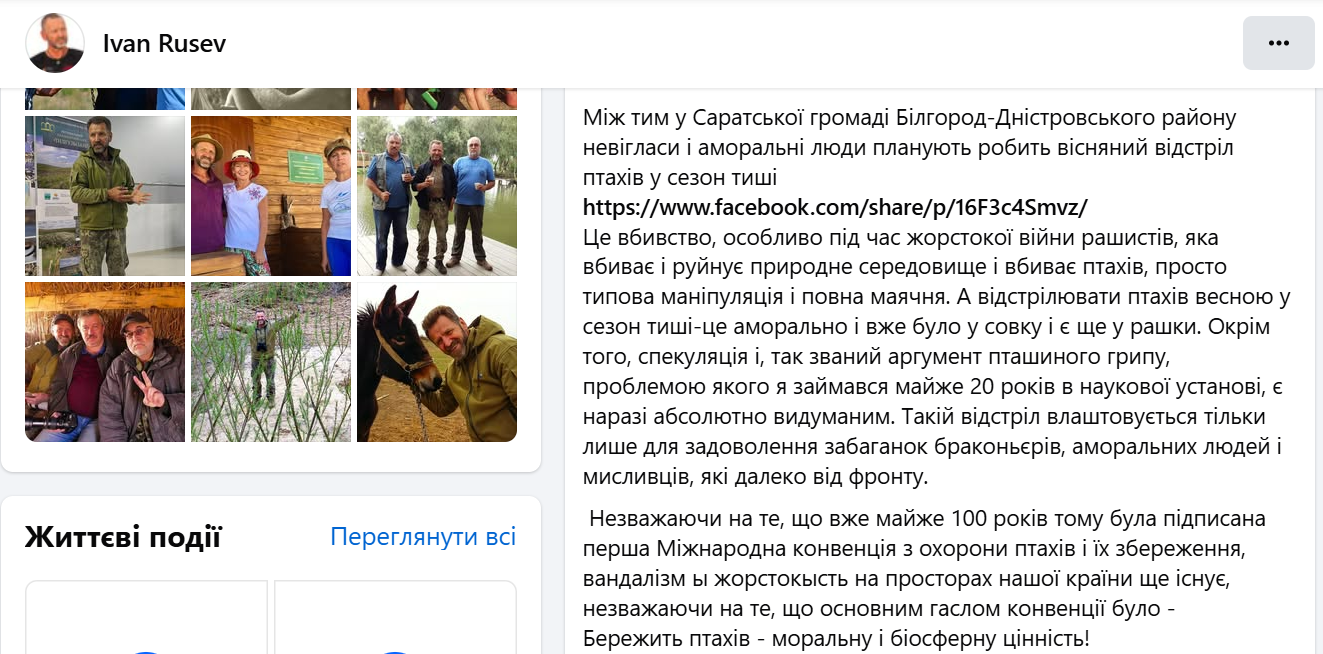Open the right life event card
Viewport: 1323px width, 654px height.
(395, 617)
